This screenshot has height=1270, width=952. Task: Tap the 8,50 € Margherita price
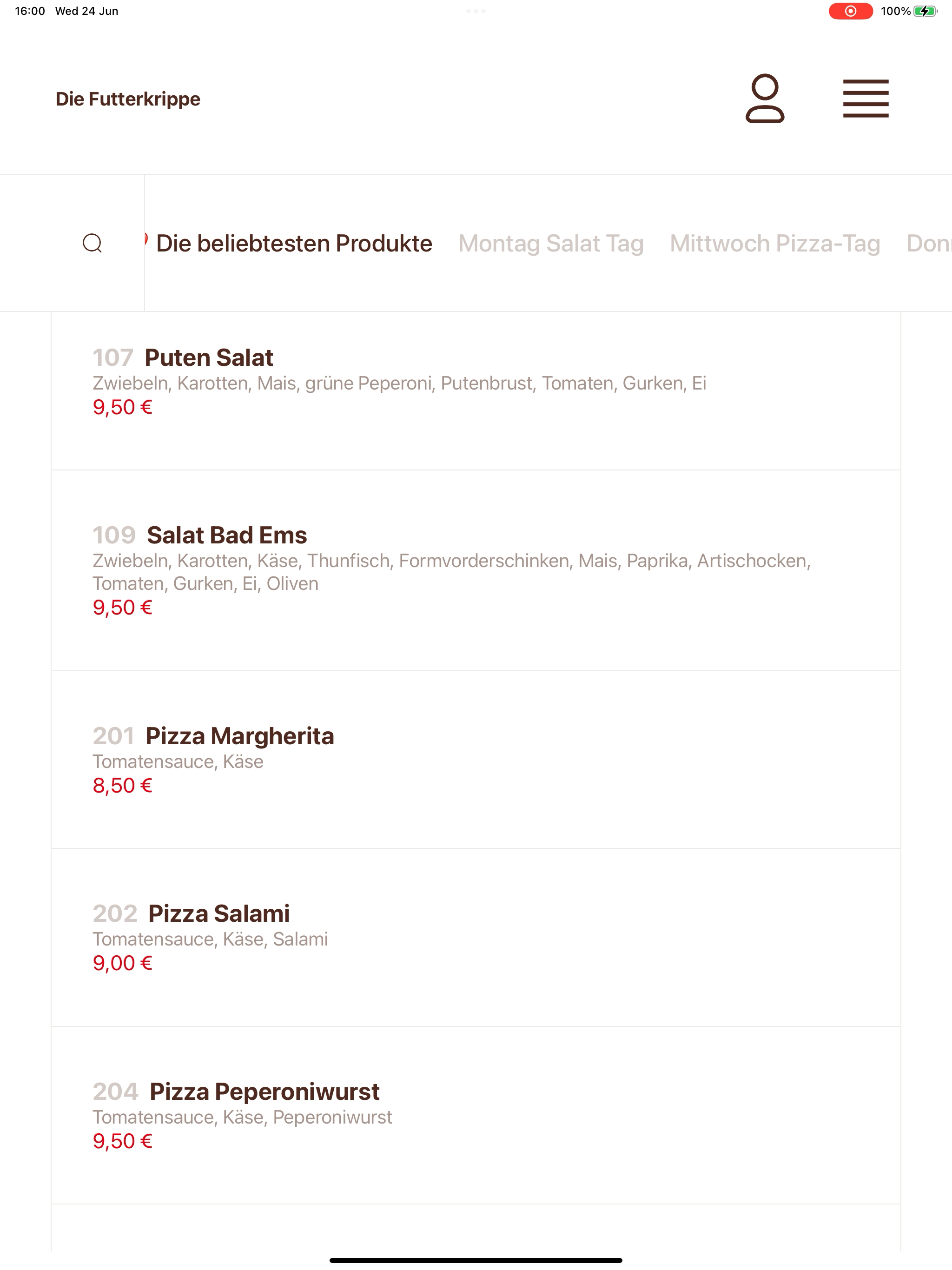click(x=122, y=786)
